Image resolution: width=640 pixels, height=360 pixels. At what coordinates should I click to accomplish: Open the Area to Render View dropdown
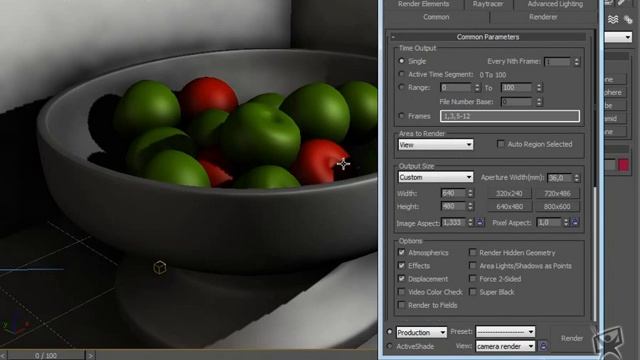436,144
